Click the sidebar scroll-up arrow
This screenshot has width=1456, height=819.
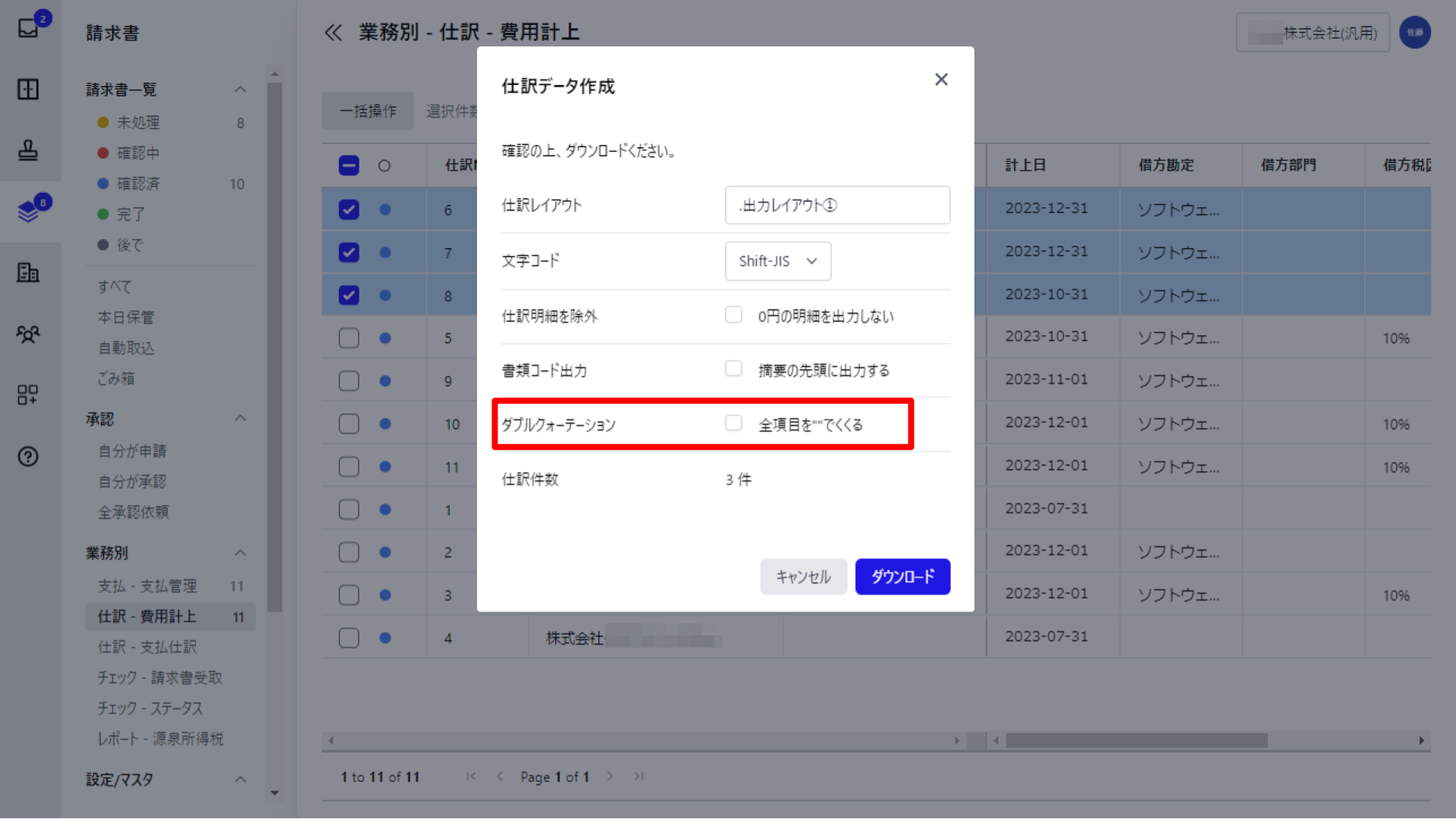pyautogui.click(x=275, y=74)
